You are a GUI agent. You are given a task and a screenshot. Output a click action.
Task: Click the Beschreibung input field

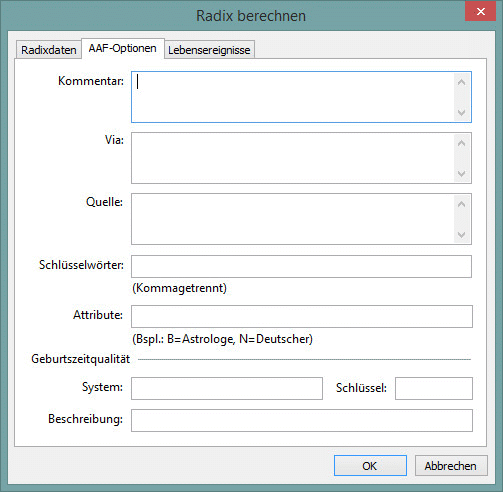302,420
